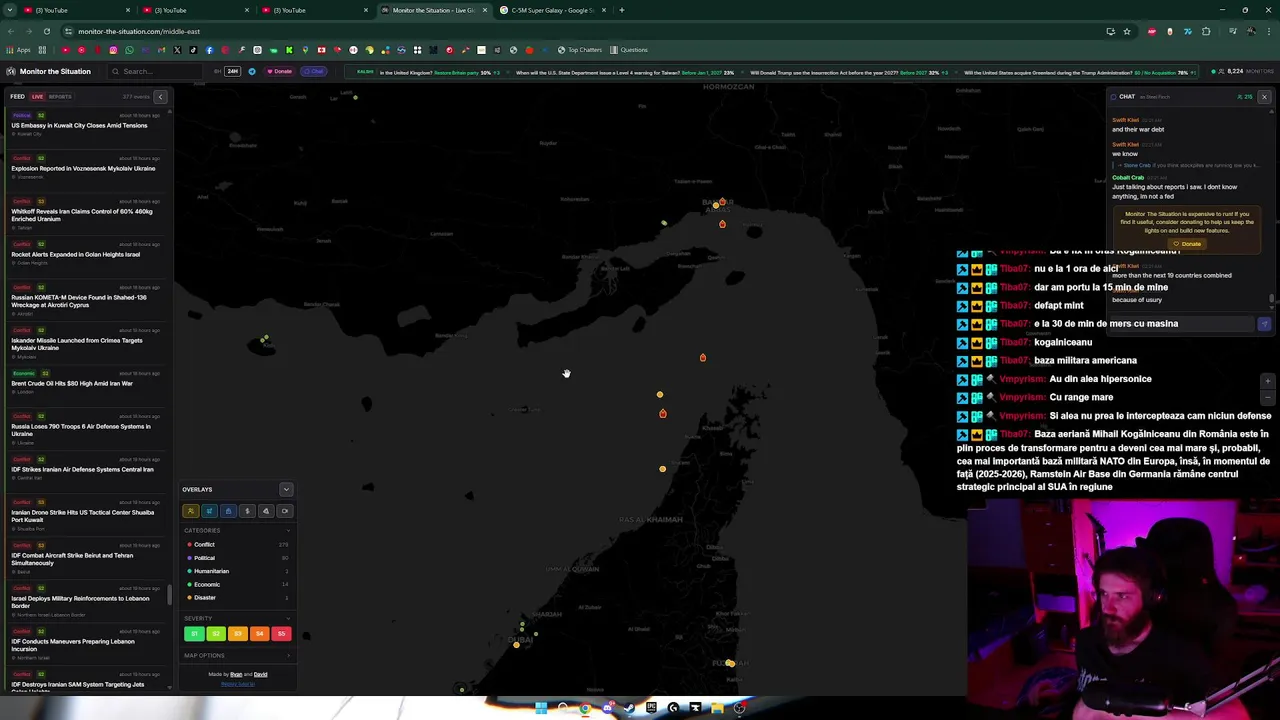Toggle the first yellow people overlay icon
This screenshot has width=1280, height=720.
[x=190, y=511]
